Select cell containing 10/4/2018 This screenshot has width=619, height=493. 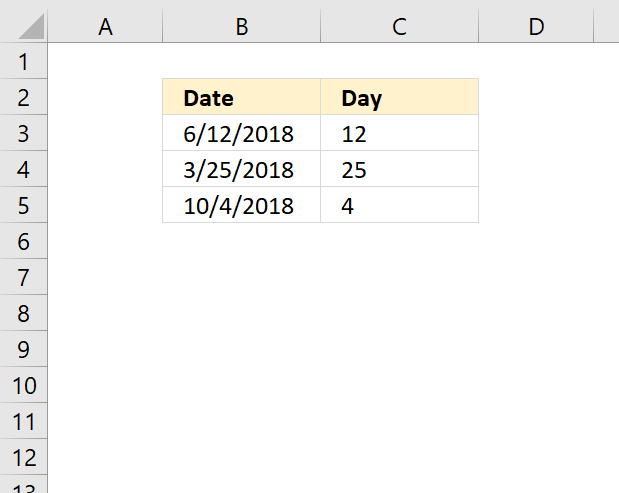[x=242, y=205]
